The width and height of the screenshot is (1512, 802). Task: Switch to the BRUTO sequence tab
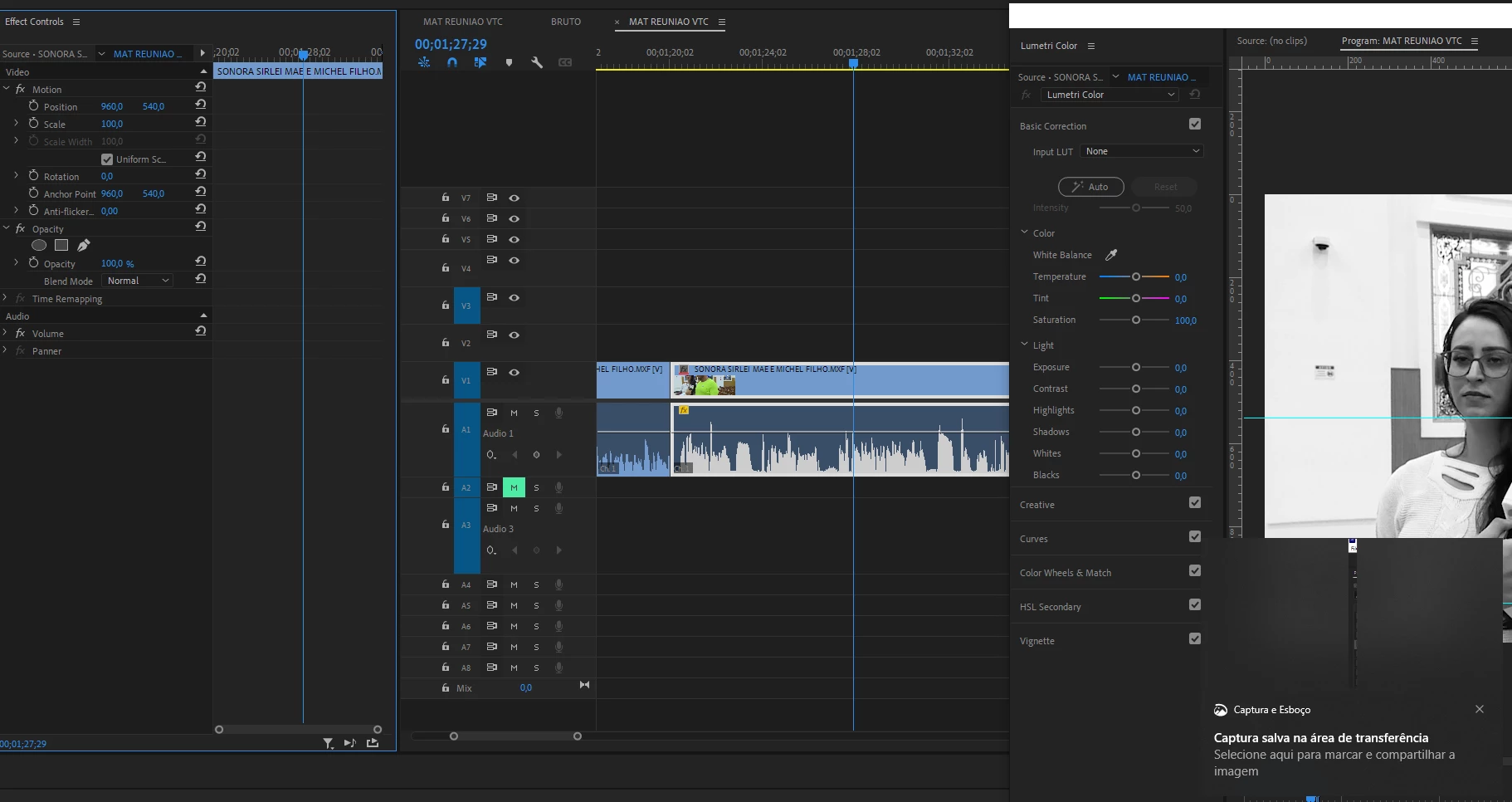566,22
